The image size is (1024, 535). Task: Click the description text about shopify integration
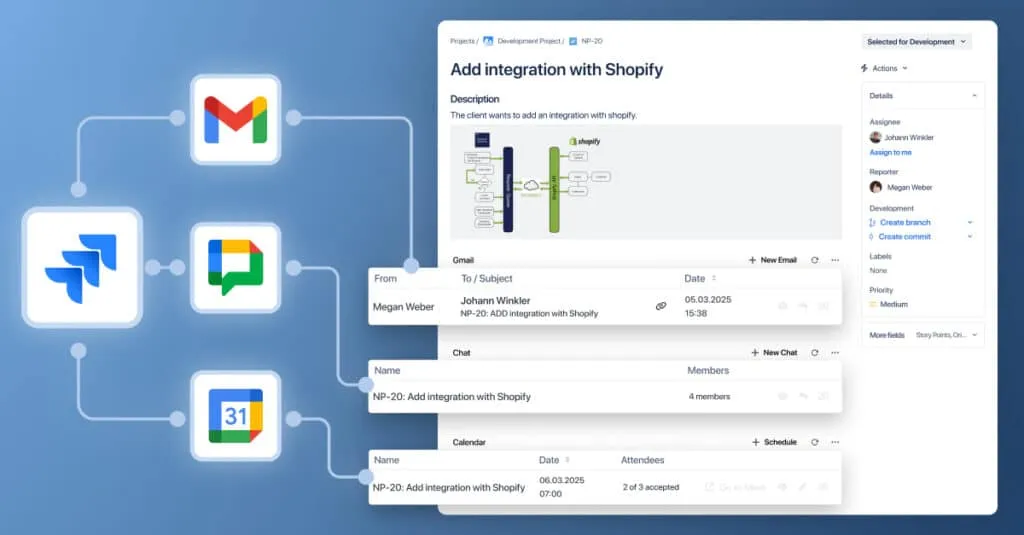click(543, 115)
